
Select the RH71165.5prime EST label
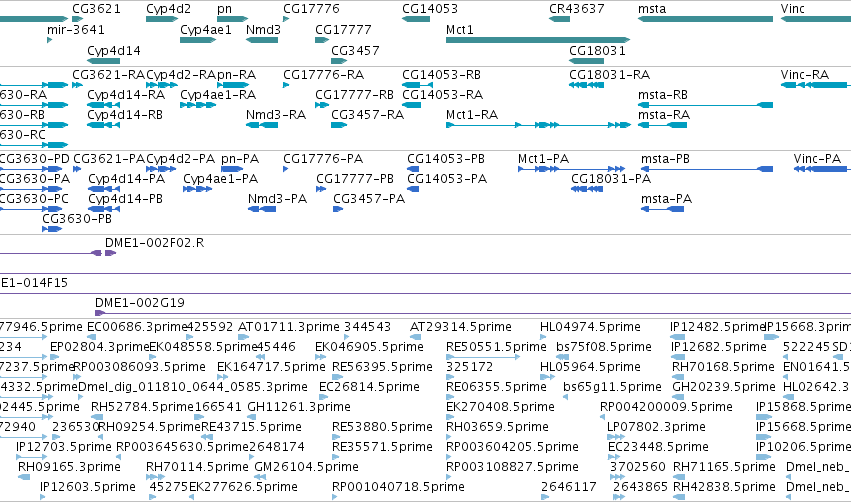click(725, 467)
